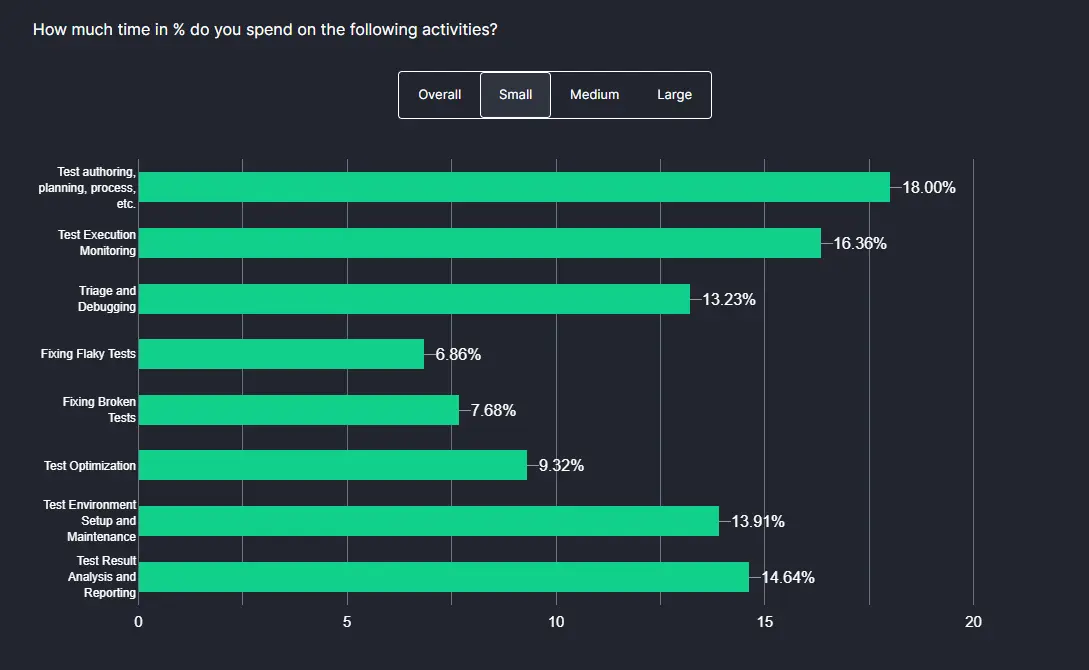Select the Test Optimization bar

coord(330,465)
